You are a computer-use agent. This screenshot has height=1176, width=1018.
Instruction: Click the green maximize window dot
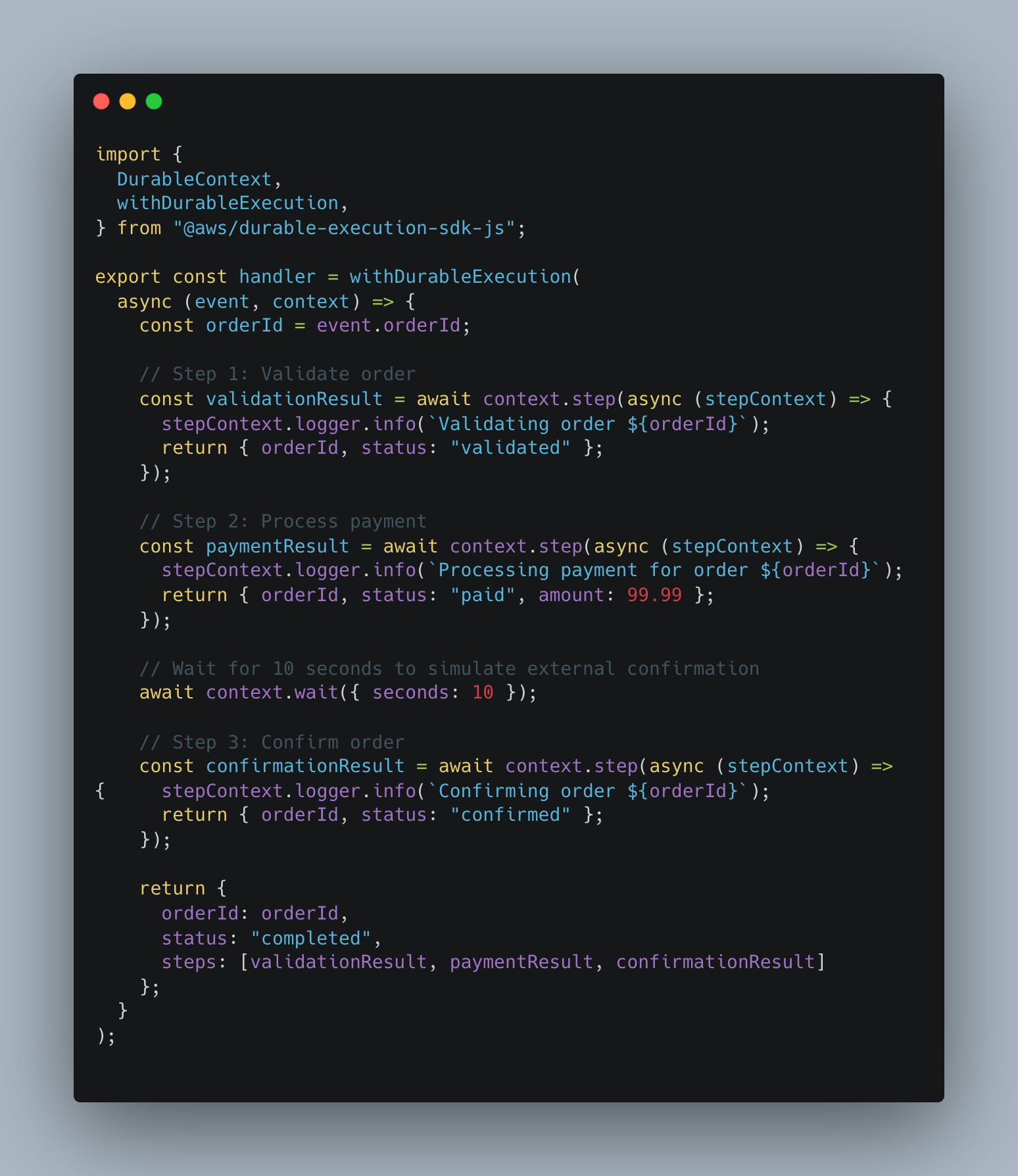point(154,101)
